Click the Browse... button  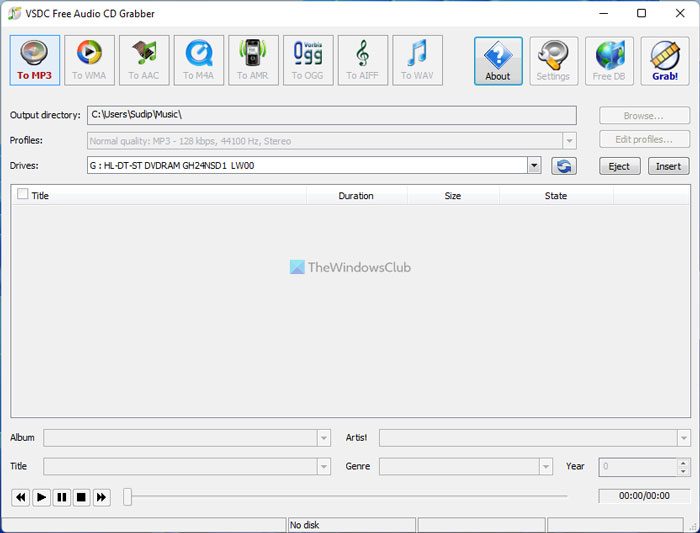tap(644, 116)
